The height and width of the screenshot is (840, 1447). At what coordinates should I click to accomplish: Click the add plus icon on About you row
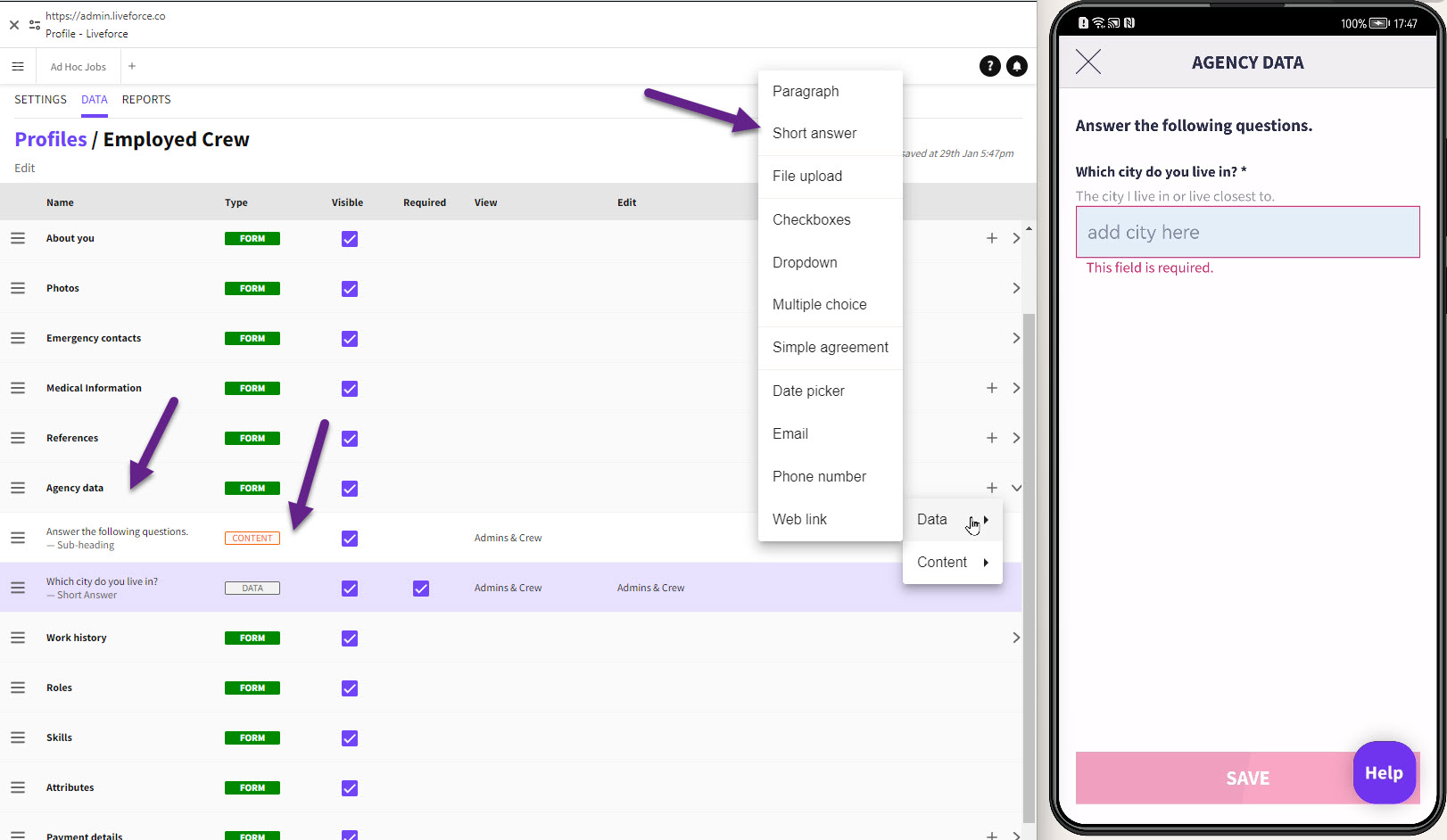[991, 238]
